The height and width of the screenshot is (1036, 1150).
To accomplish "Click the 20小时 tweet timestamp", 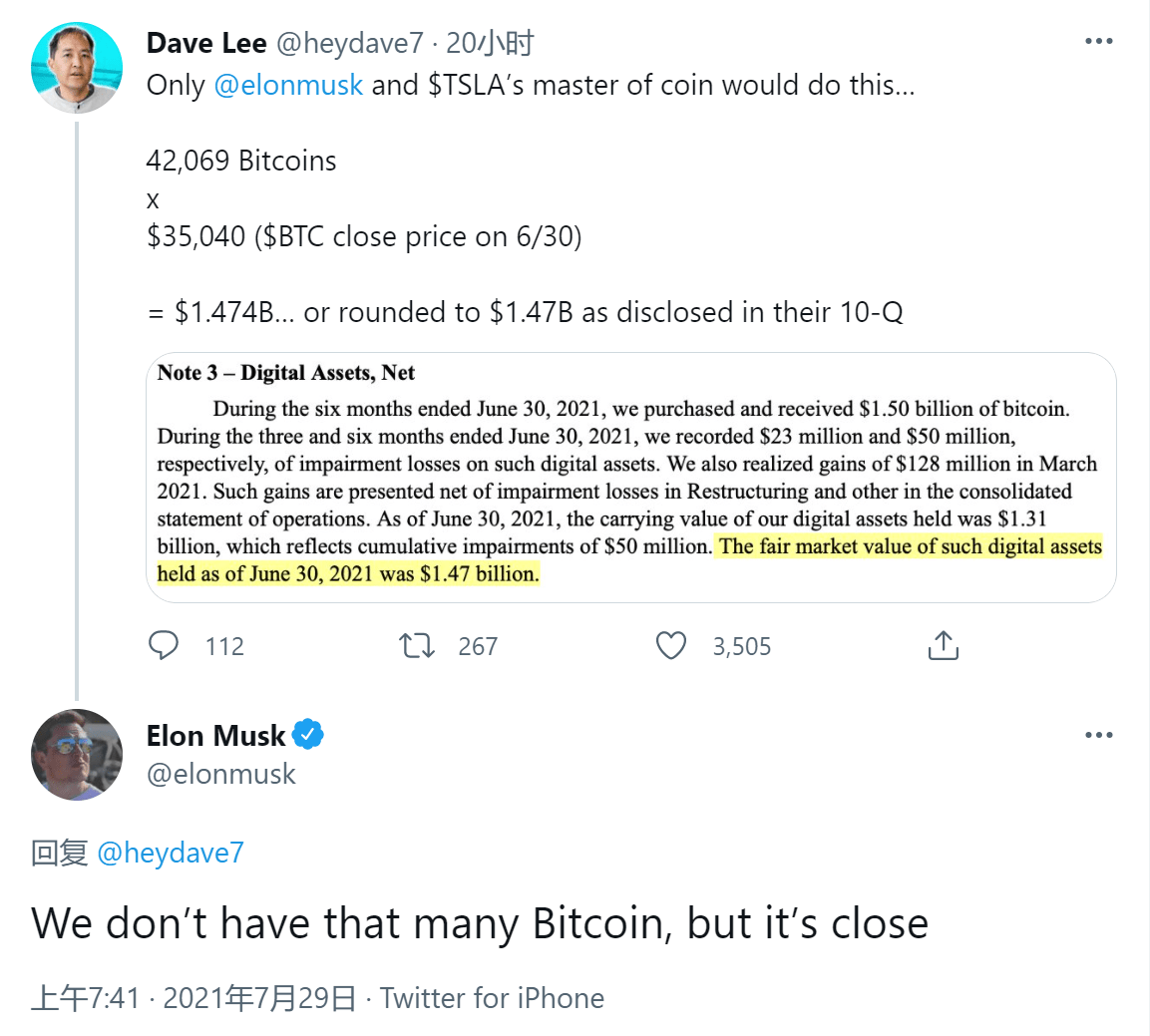I will coord(490,43).
